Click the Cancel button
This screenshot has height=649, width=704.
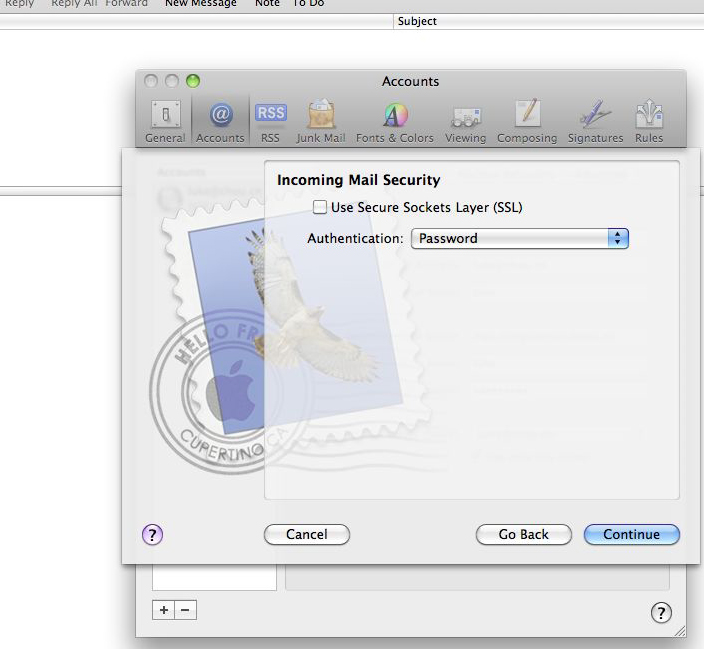[307, 534]
